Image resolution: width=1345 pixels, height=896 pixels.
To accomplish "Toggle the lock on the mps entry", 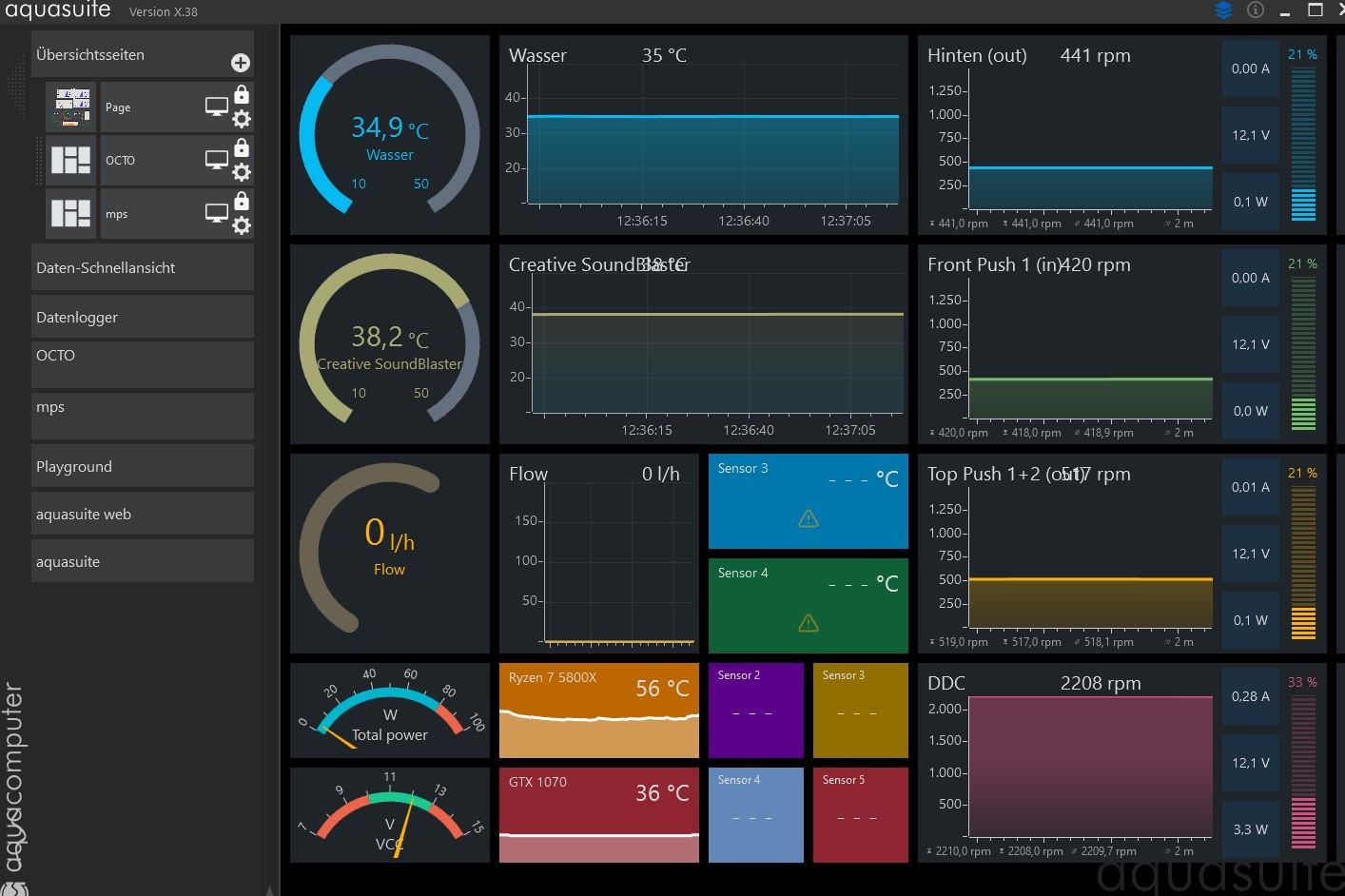I will 242,201.
